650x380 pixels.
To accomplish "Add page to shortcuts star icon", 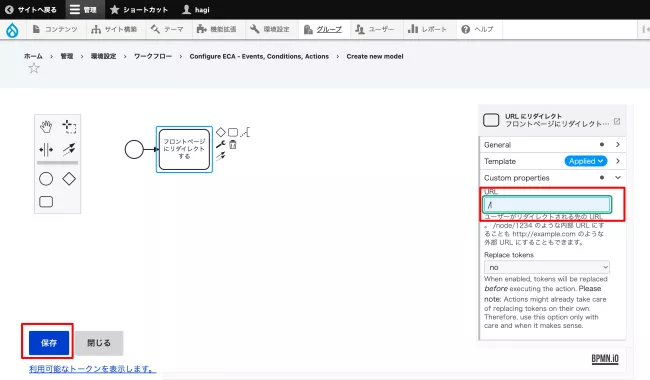I will 34,68.
